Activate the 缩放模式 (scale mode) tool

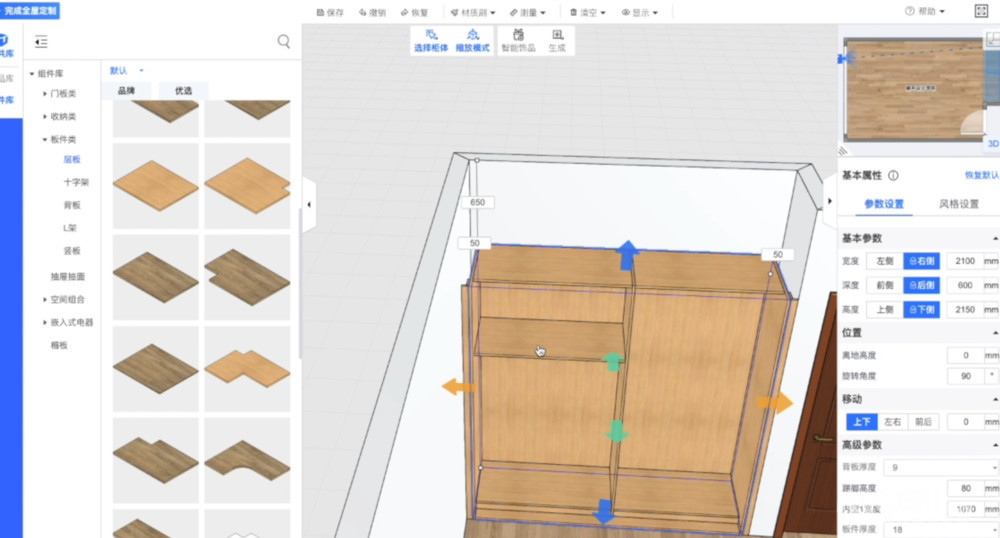(472, 35)
